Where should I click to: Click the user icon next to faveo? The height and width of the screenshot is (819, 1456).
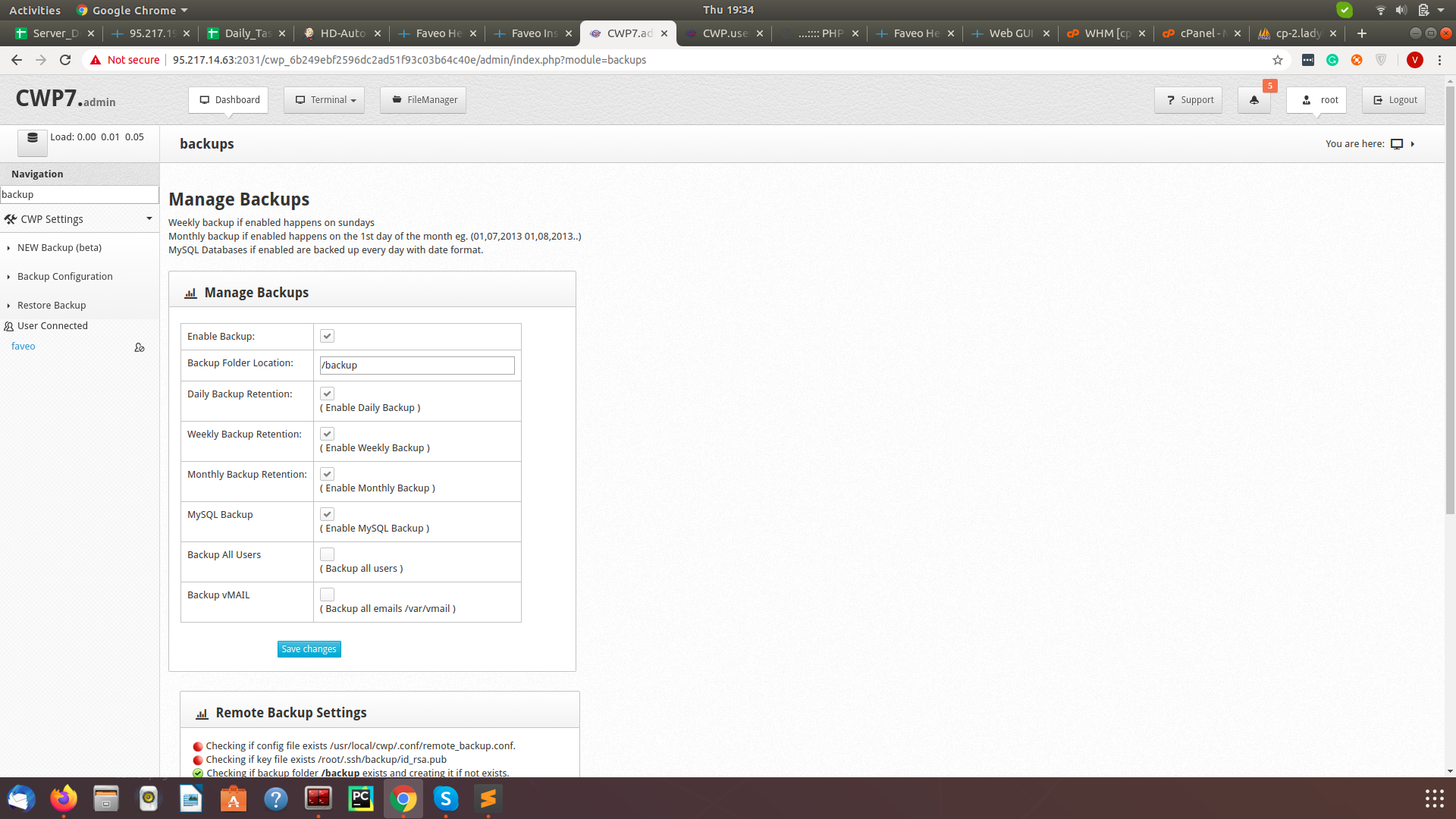coord(140,347)
